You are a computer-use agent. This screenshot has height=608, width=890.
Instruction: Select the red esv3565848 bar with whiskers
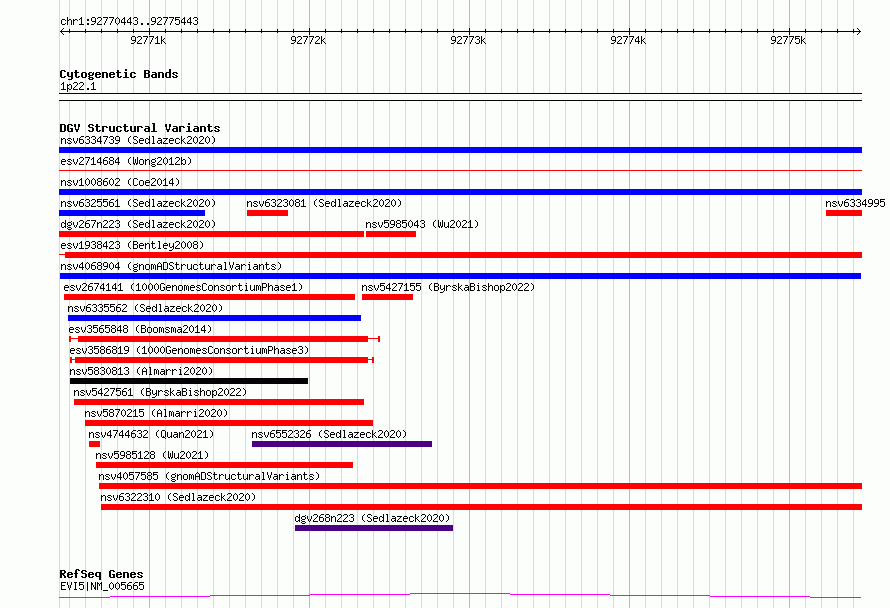(224, 339)
